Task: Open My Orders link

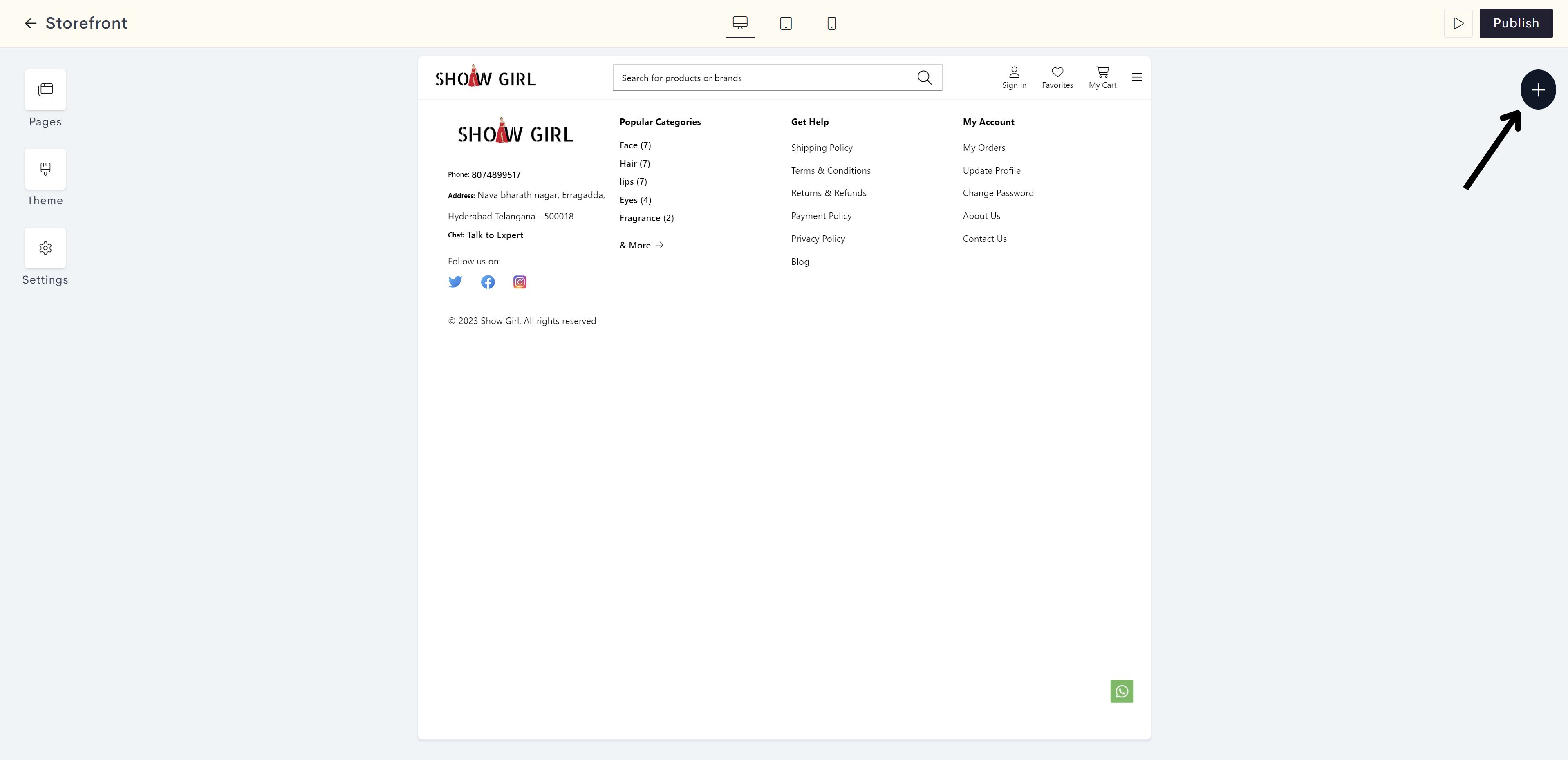Action: coord(983,148)
